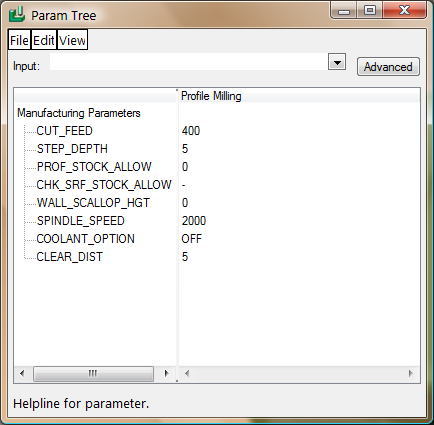Screen dimensions: 434x425
Task: Click the STEP_DEPTH value 5
Action: click(x=185, y=149)
